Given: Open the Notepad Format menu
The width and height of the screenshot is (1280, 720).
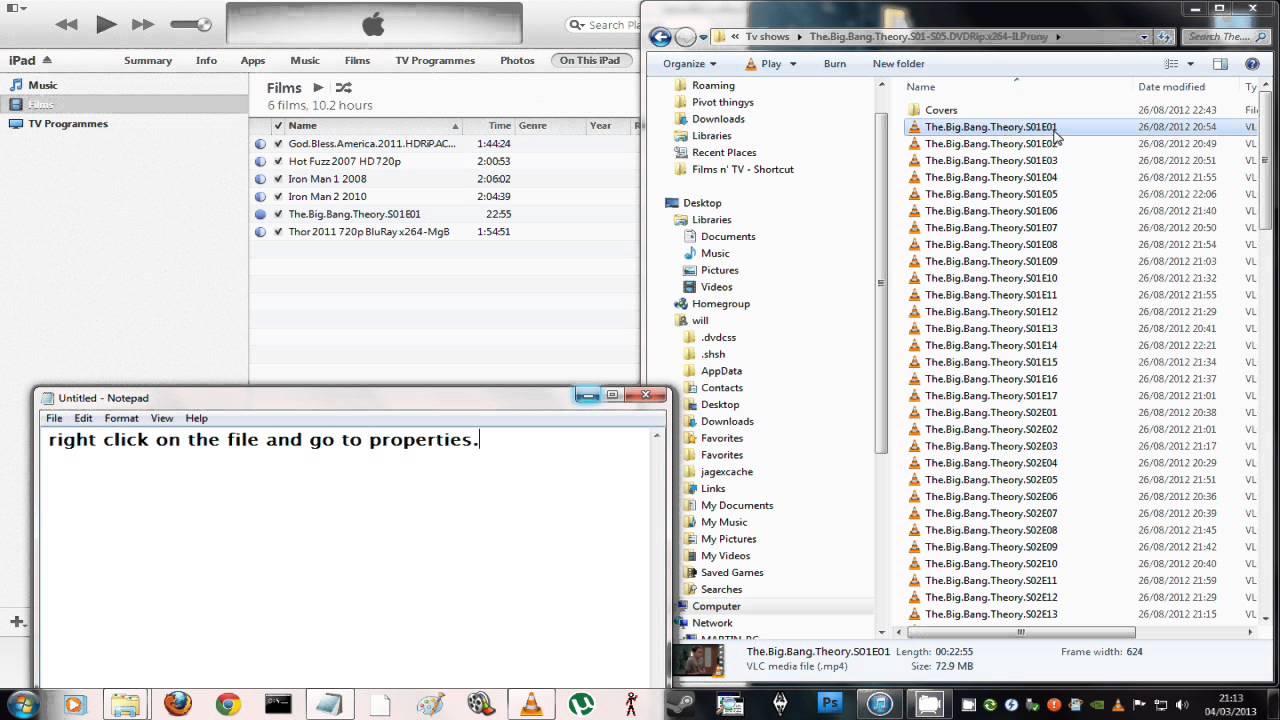Looking at the screenshot, I should pyautogui.click(x=121, y=418).
